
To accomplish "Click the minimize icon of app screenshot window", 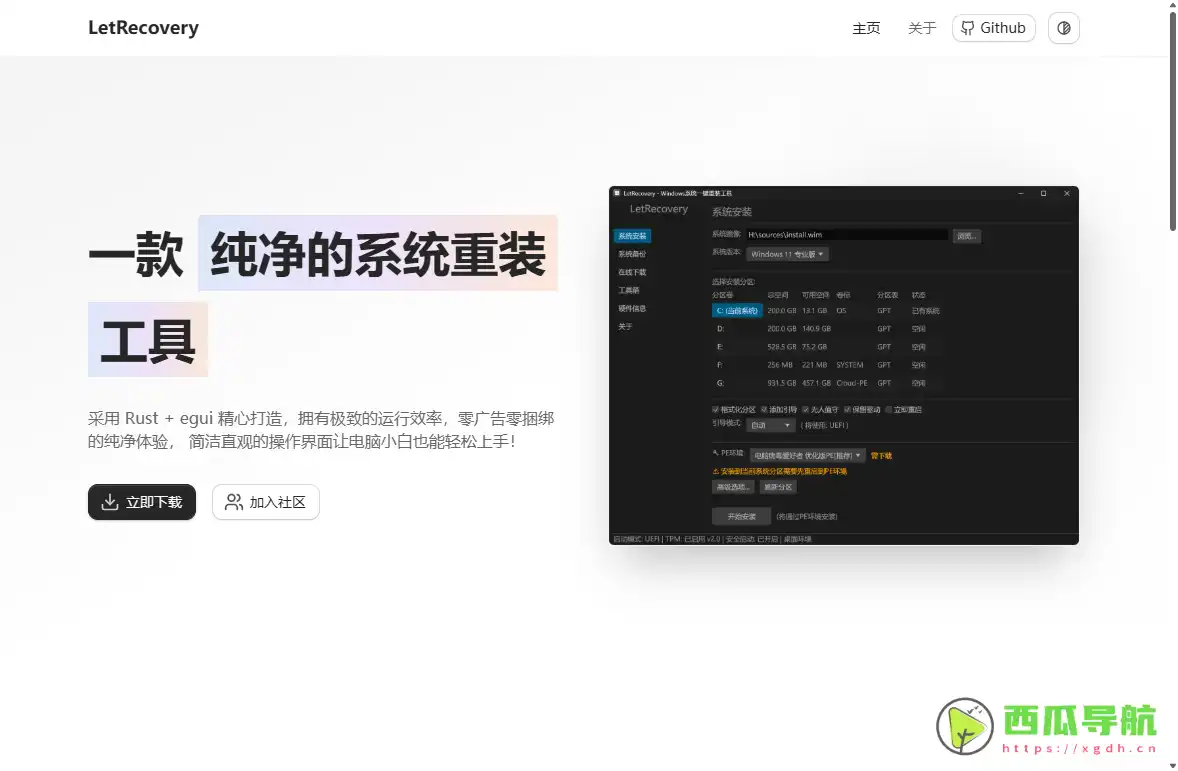I will click(x=1020, y=193).
